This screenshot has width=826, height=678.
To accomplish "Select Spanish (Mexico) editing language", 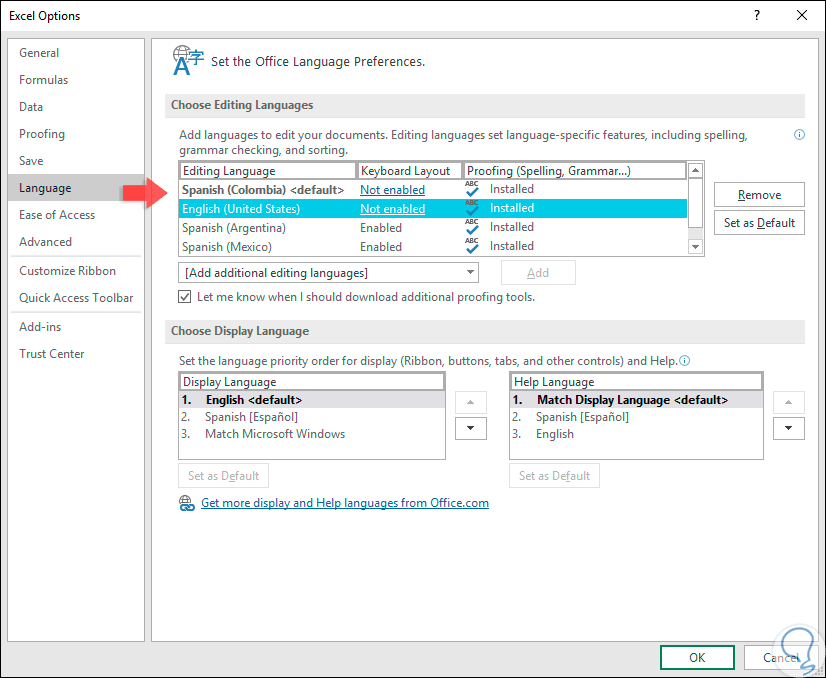I will [433, 247].
